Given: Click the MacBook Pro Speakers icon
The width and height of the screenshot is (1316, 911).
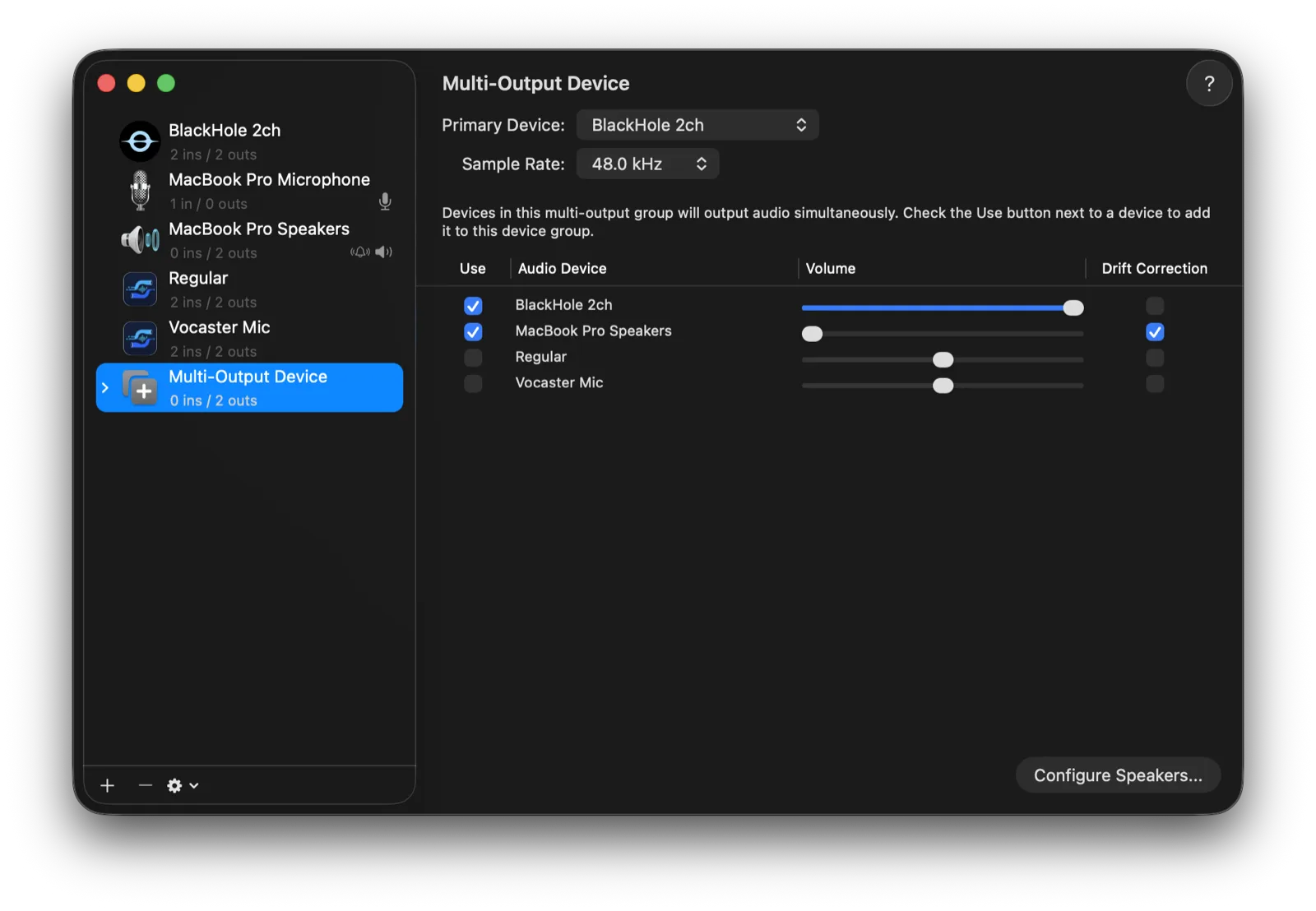Looking at the screenshot, I should tap(140, 240).
